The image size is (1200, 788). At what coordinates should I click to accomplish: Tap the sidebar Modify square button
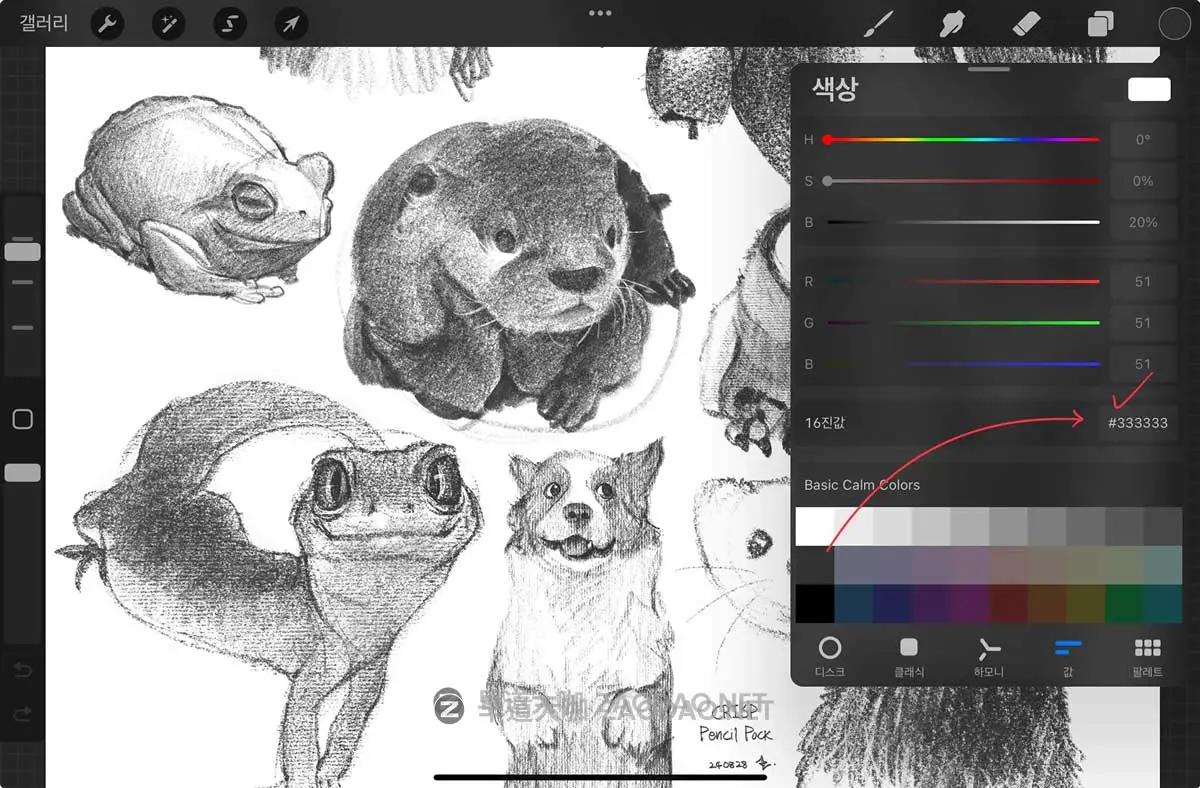[x=22, y=419]
